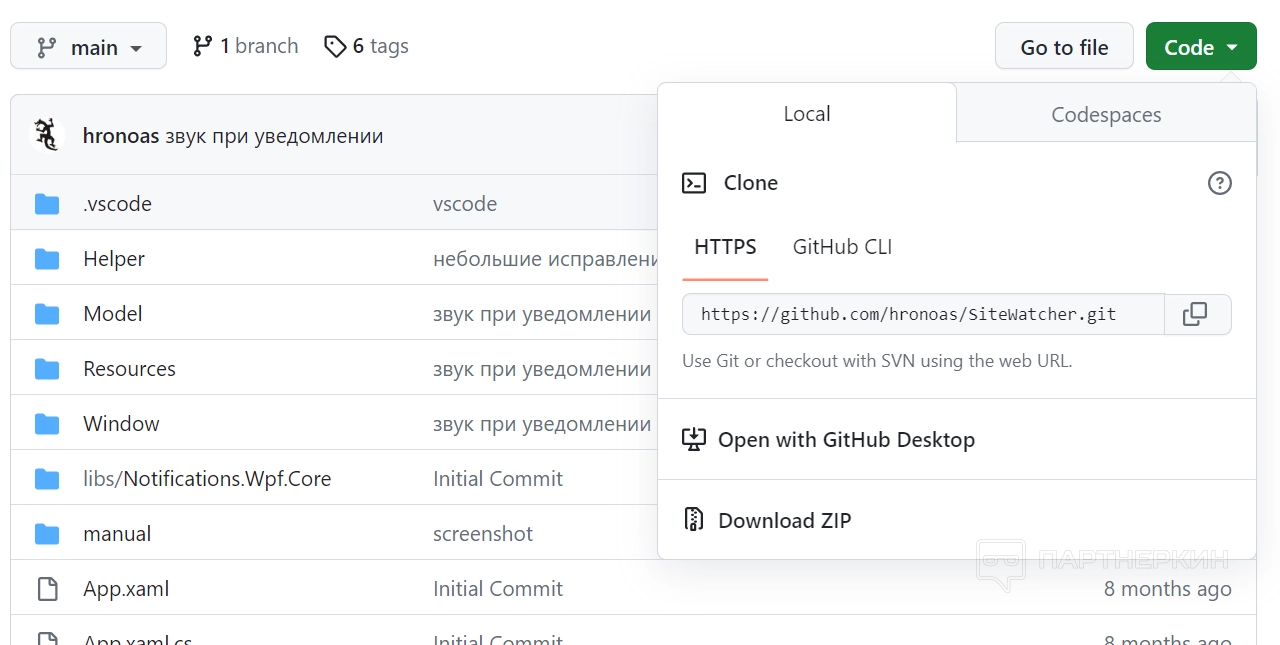
Task: Click the .vscode folder icon
Action: coord(47,204)
